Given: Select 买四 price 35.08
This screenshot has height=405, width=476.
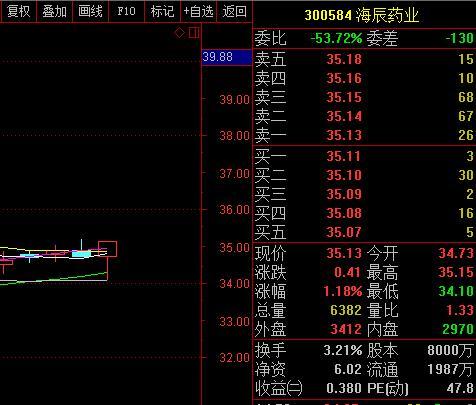Looking at the screenshot, I should coord(344,213).
